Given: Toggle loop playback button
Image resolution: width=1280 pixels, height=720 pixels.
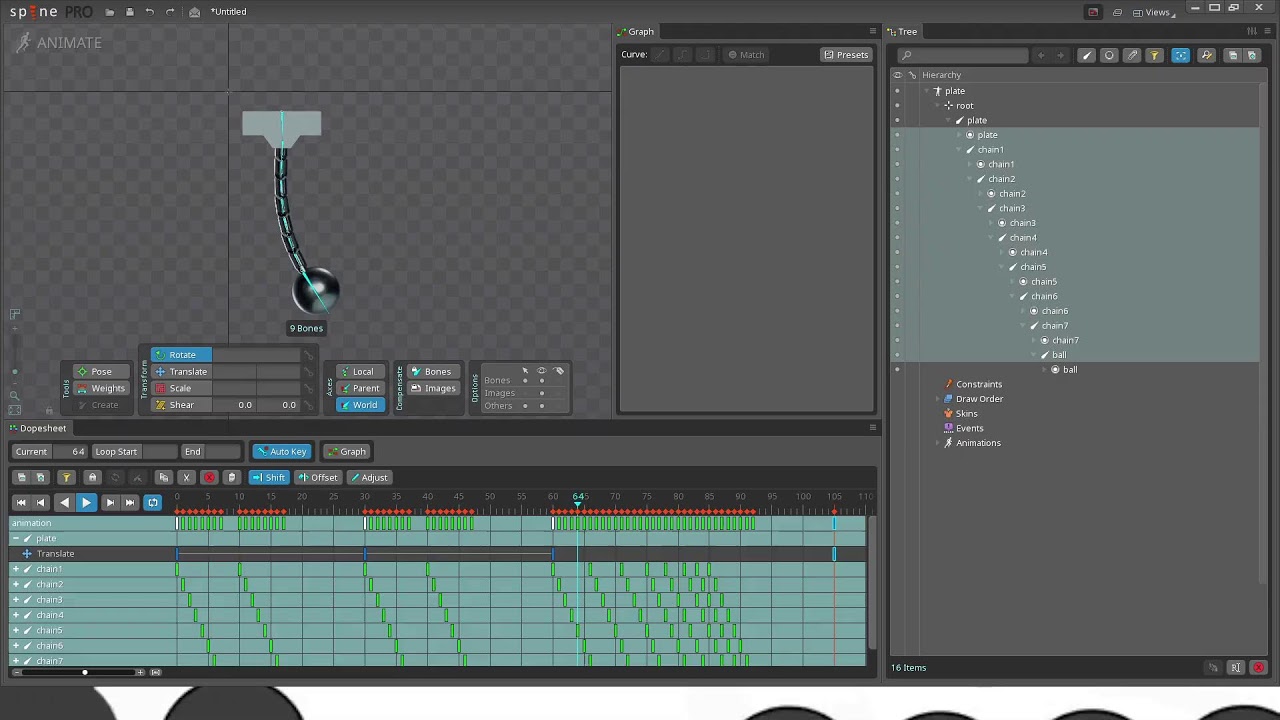Looking at the screenshot, I should [x=153, y=503].
